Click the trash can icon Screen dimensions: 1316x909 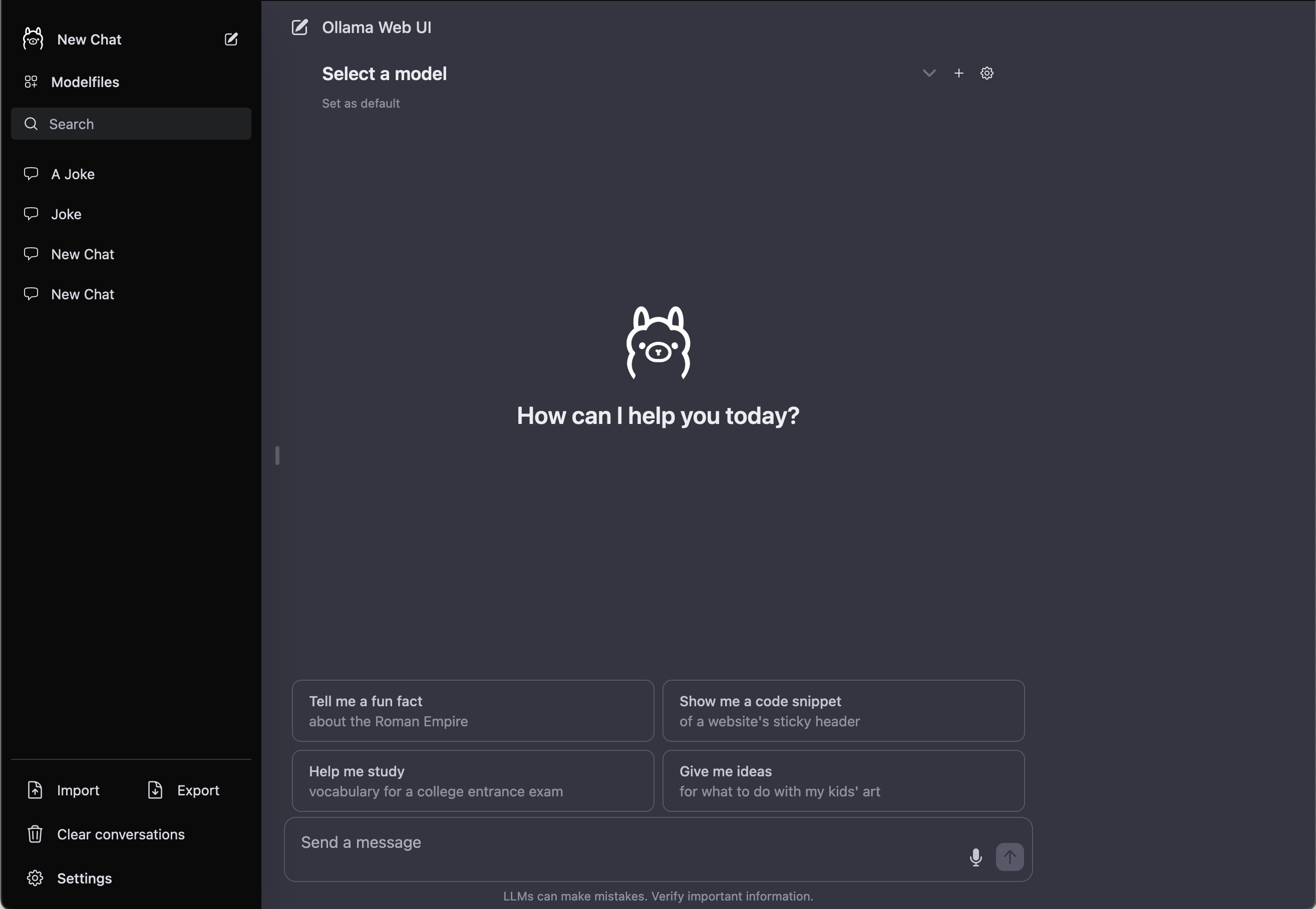click(x=35, y=834)
